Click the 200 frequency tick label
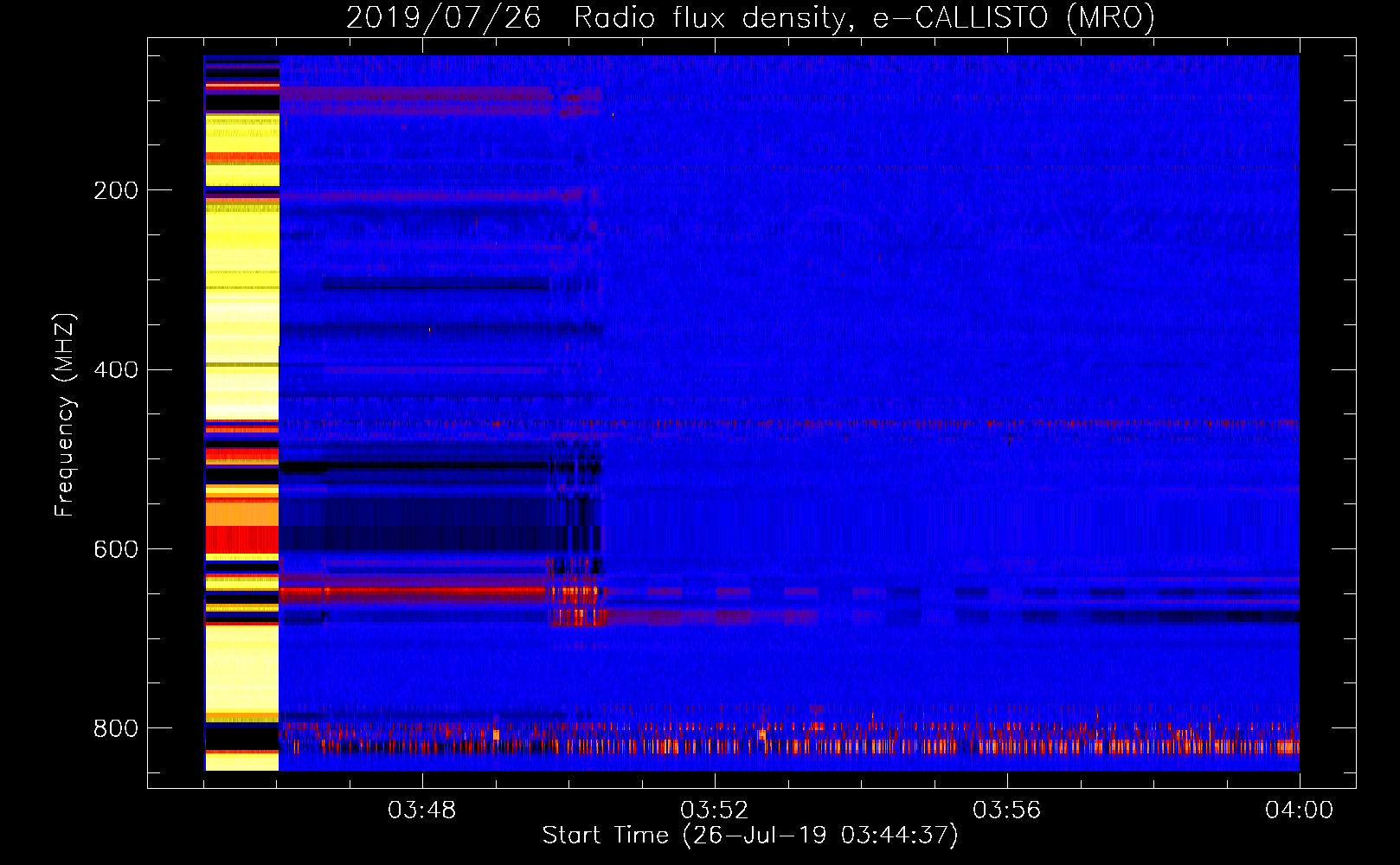This screenshot has width=1400, height=865. point(116,190)
